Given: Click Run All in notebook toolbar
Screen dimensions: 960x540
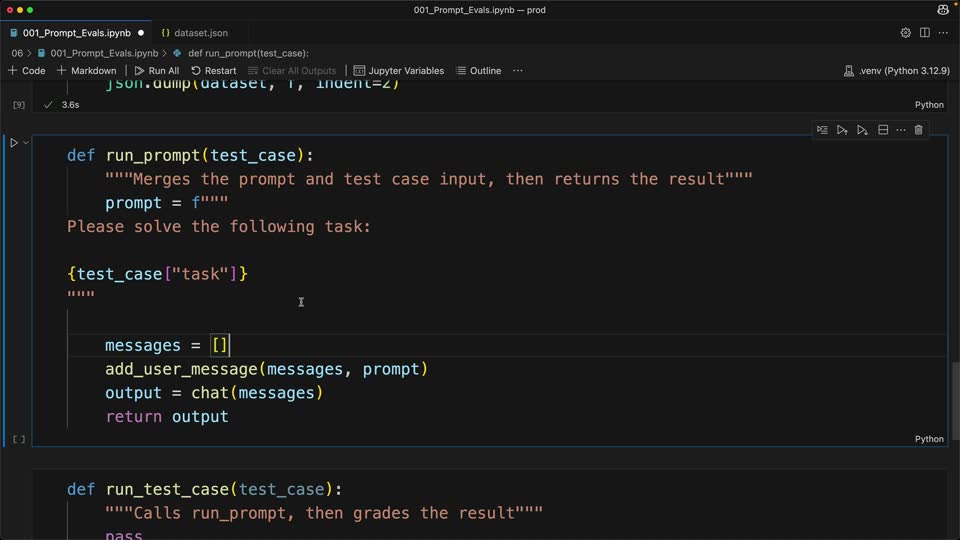Looking at the screenshot, I should point(157,71).
